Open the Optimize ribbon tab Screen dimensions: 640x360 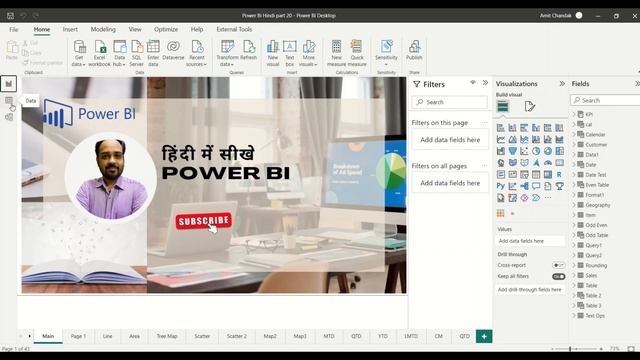(x=166, y=29)
